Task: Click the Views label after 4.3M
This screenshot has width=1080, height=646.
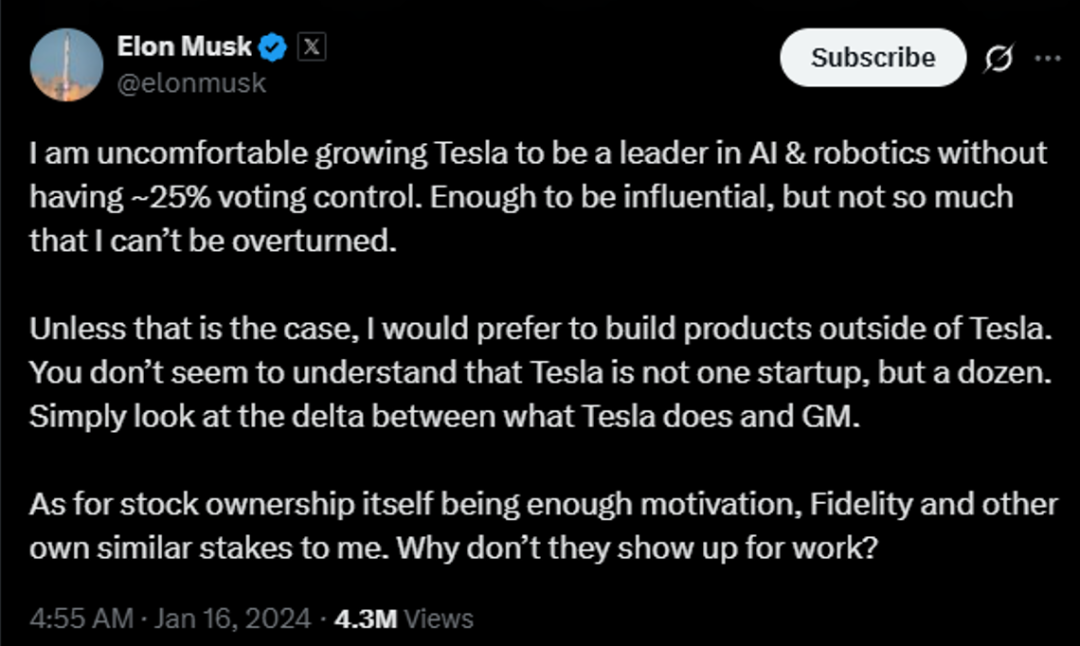Action: [439, 619]
